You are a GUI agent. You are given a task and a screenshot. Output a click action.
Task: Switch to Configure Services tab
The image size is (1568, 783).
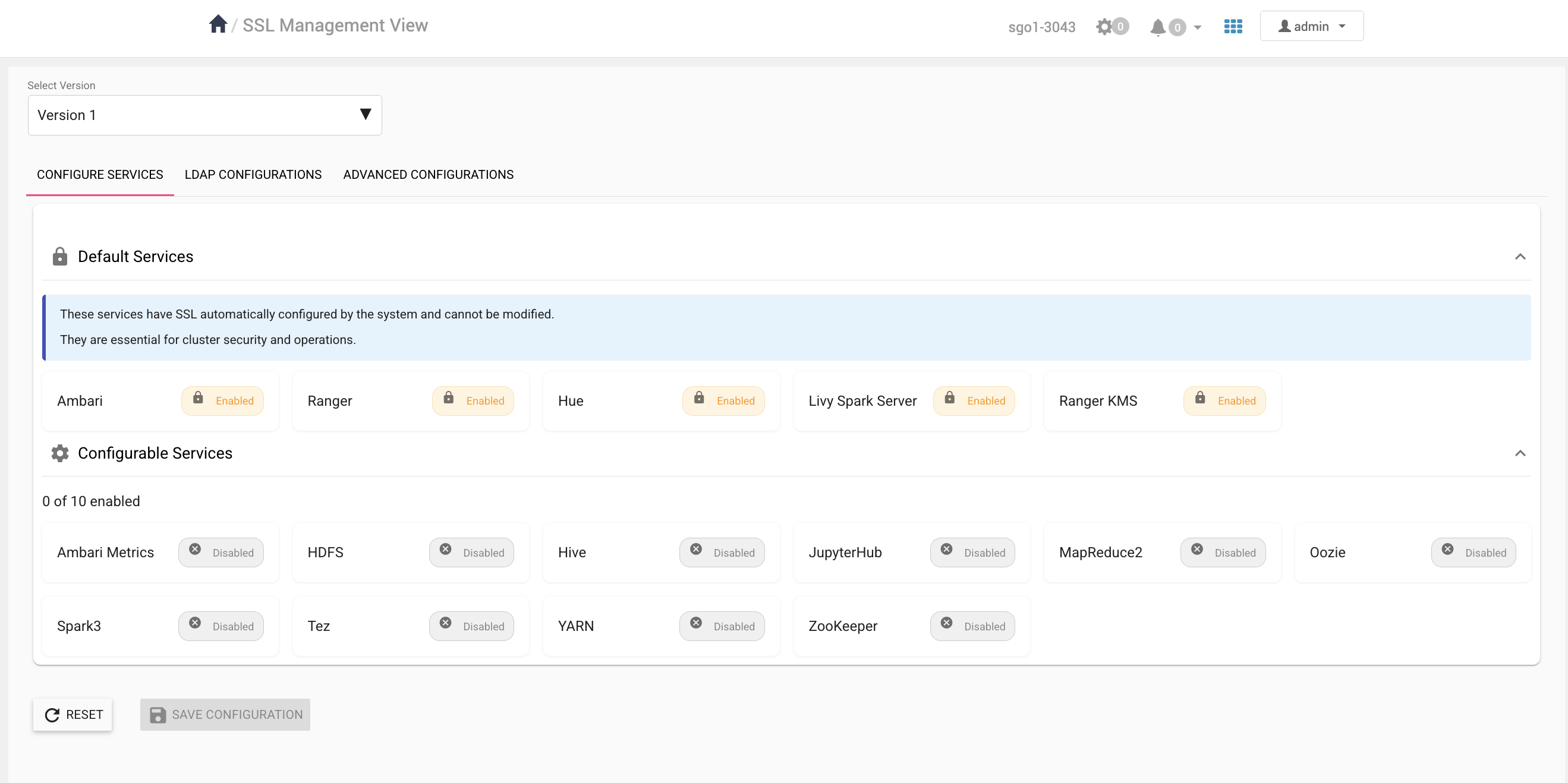[x=100, y=175]
